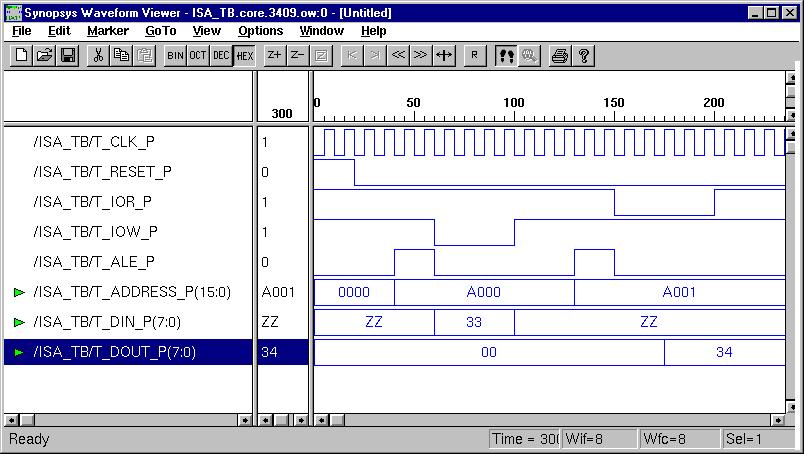Click the Z- zoom out button
Screen dimensions: 804x454
(x=296, y=55)
